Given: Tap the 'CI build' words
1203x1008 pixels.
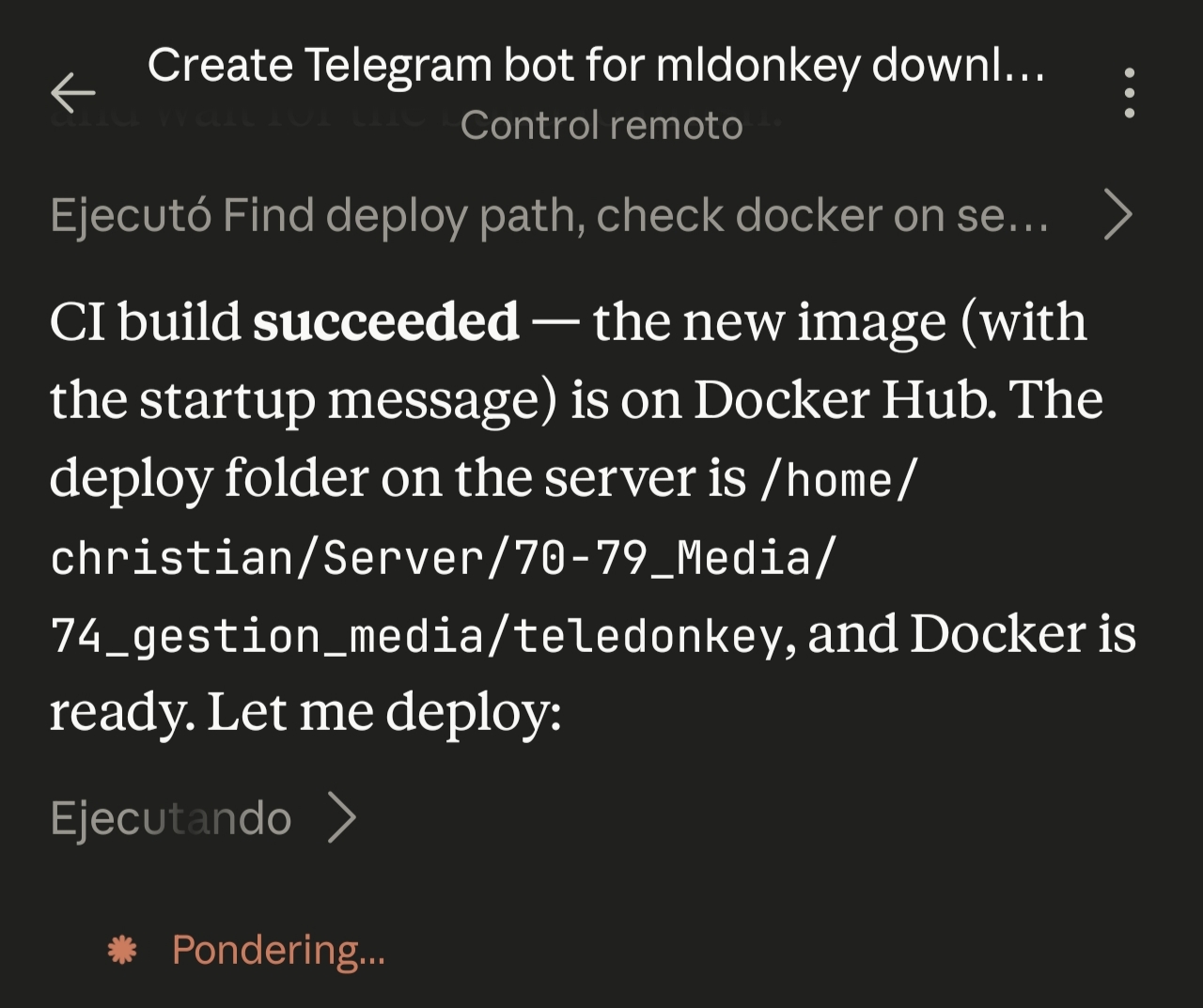Looking at the screenshot, I should pos(146,322).
